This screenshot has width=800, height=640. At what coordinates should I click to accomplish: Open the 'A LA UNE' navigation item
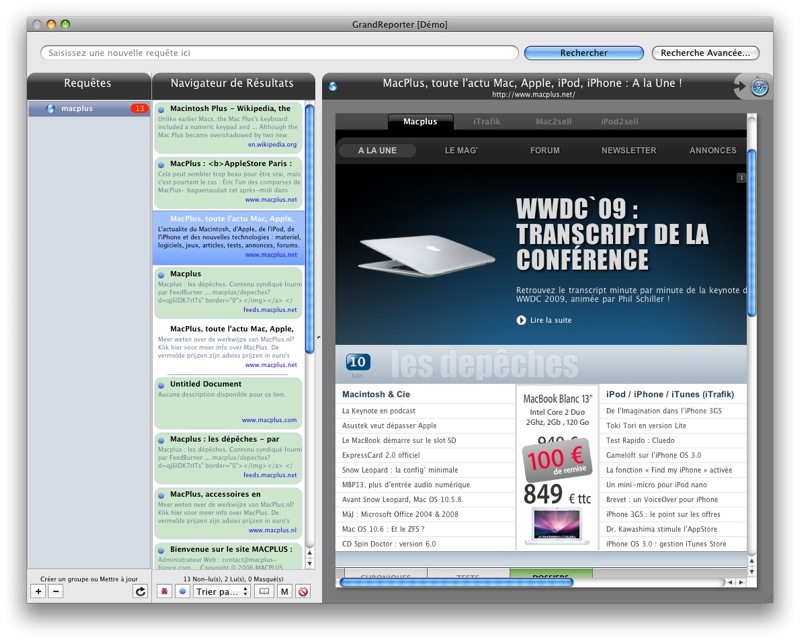pyautogui.click(x=377, y=151)
